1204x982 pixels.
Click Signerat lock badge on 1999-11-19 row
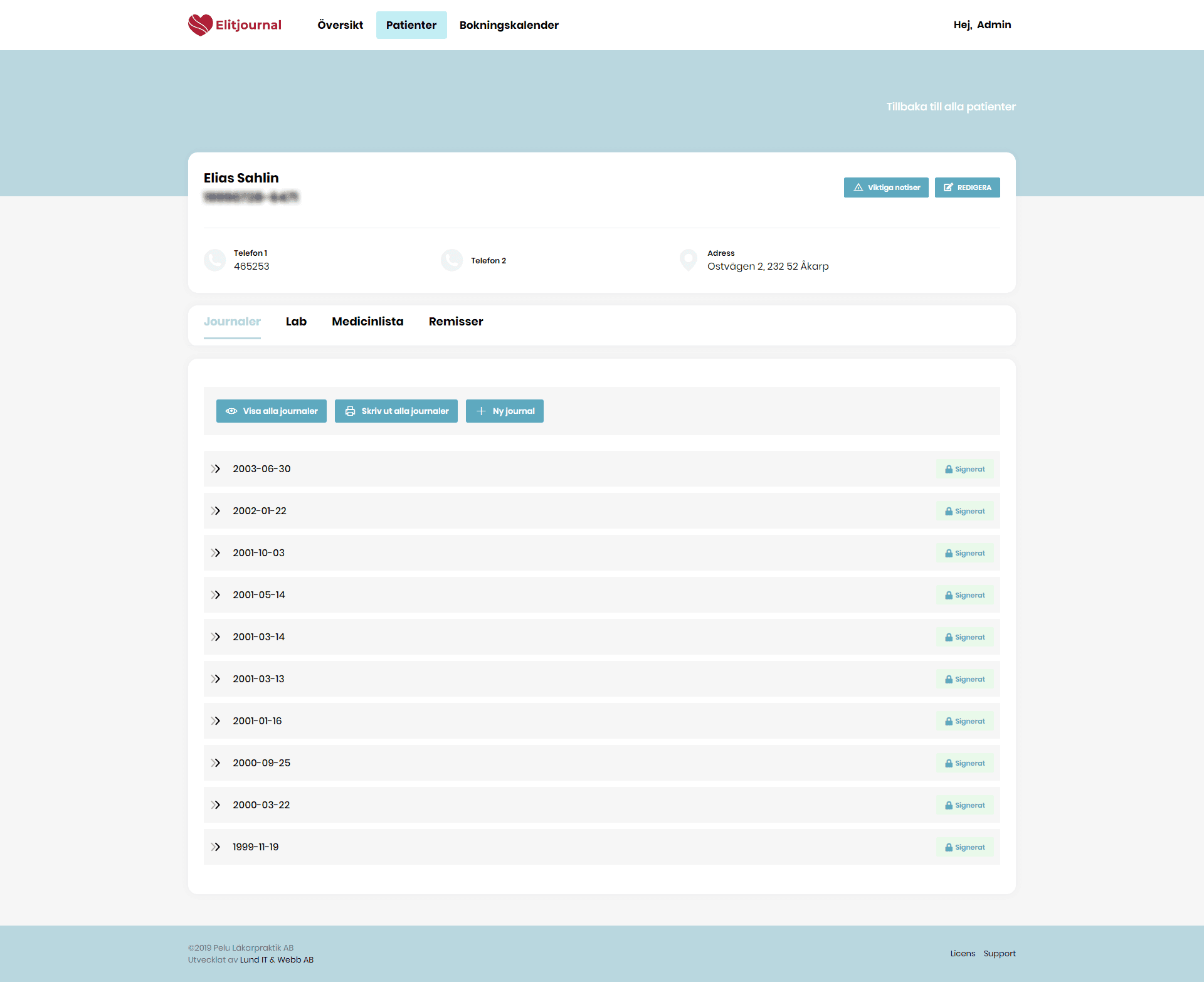point(965,847)
